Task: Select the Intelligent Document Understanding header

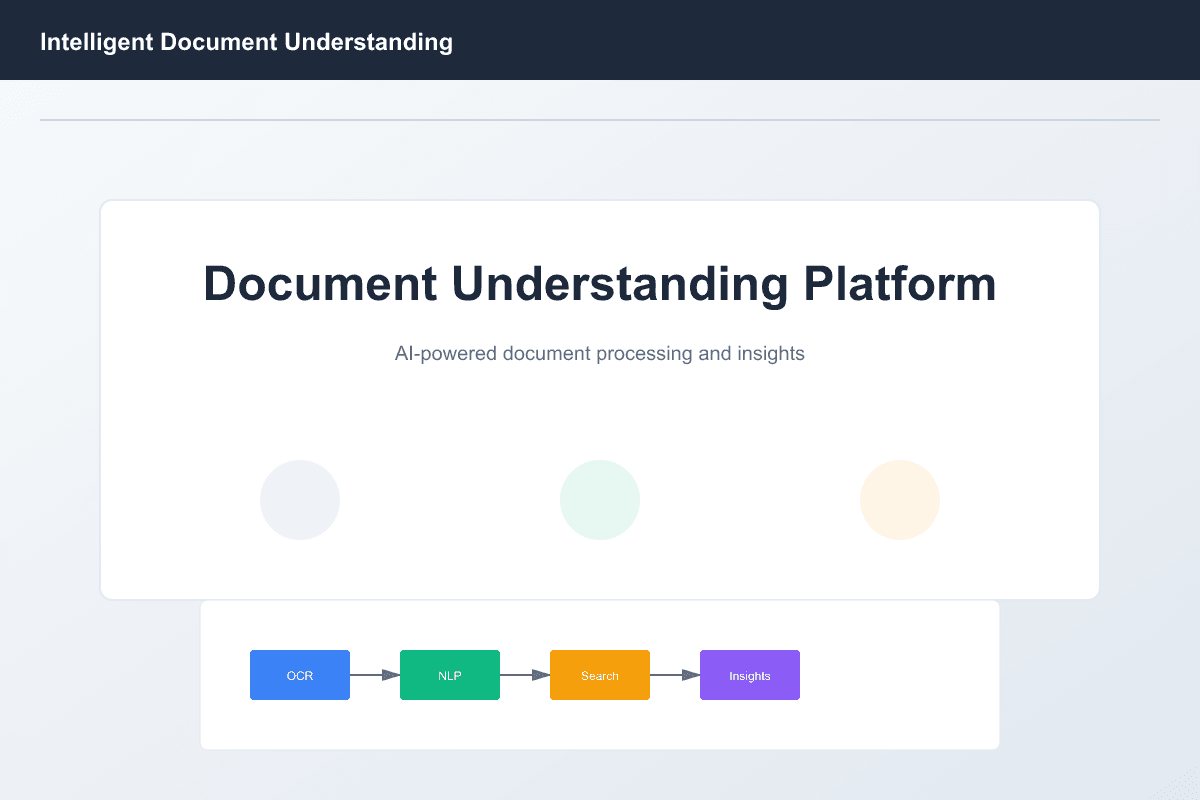Action: point(247,41)
